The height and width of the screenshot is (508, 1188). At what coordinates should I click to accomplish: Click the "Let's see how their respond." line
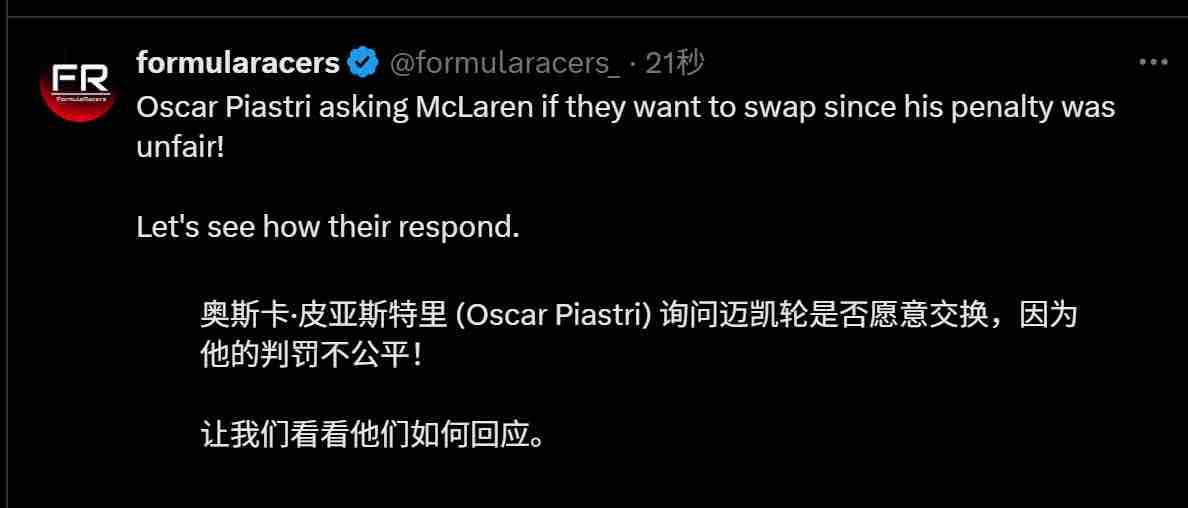tap(328, 227)
